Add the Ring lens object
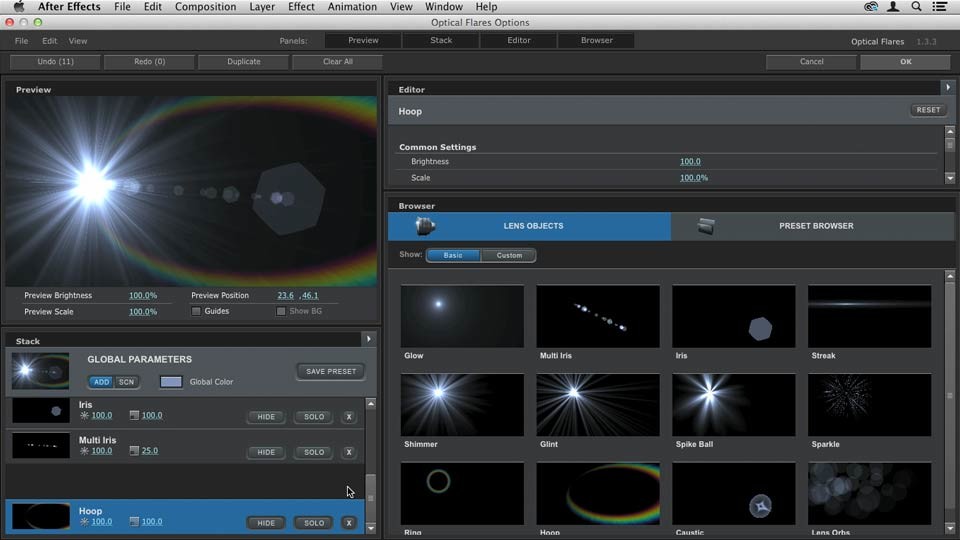Screen dimensions: 960x540 462,493
